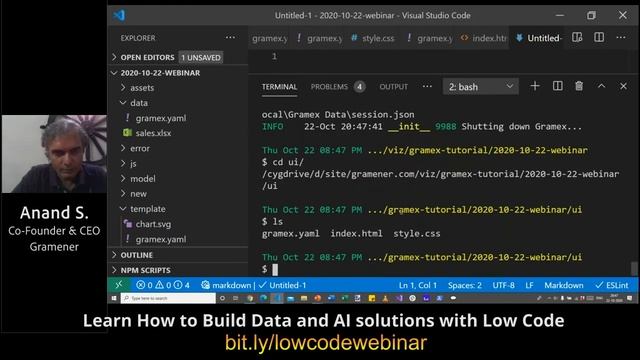Kill the terminal with trash icon
This screenshot has height=360, width=640.
[x=579, y=86]
